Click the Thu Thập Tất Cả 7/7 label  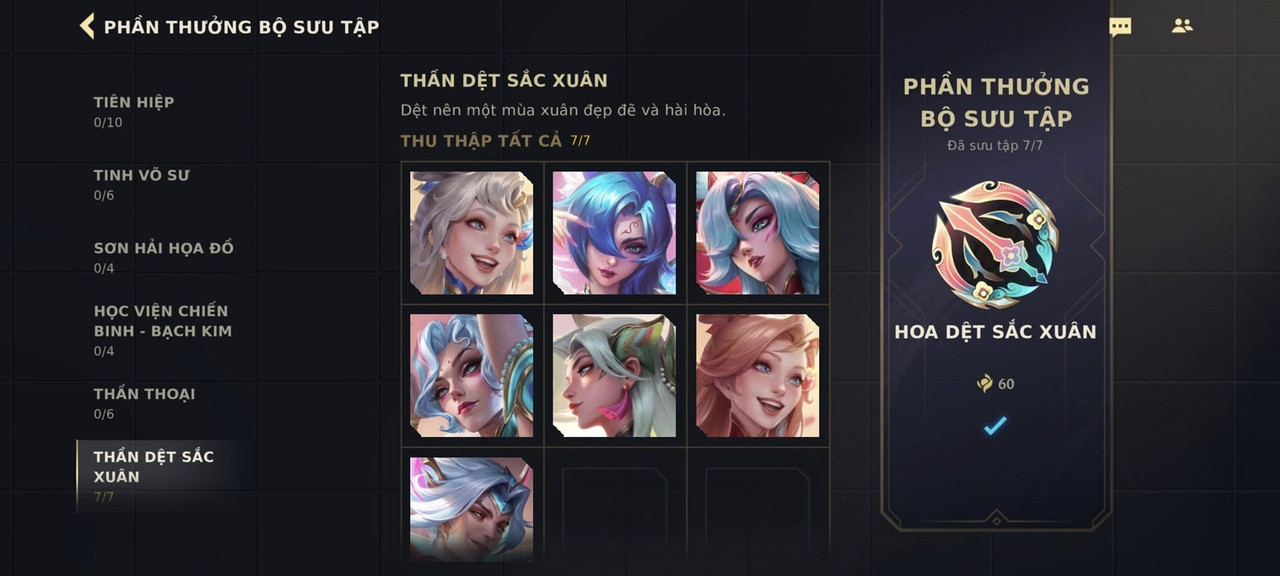(495, 141)
